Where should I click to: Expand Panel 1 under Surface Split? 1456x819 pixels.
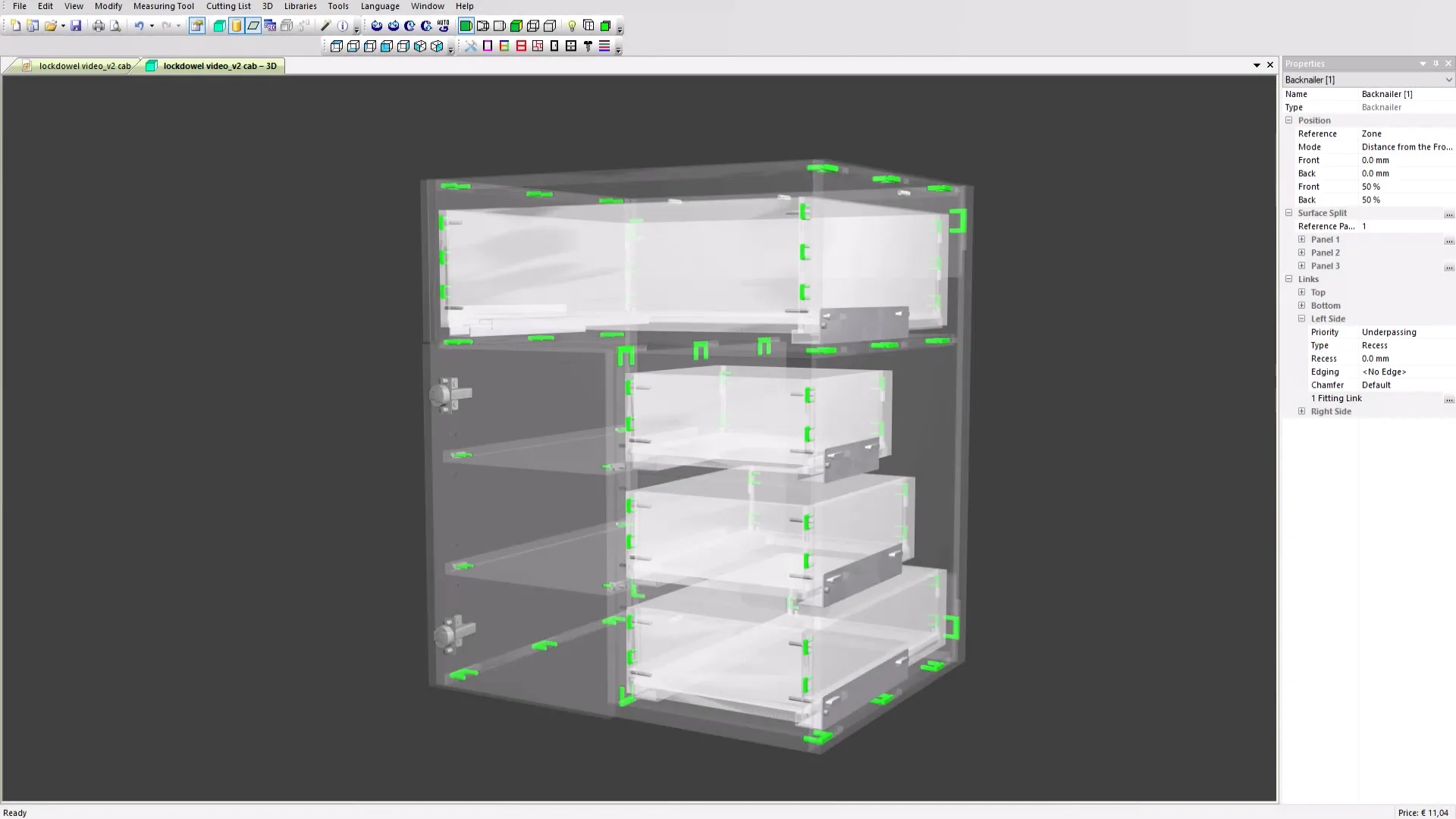[1301, 239]
